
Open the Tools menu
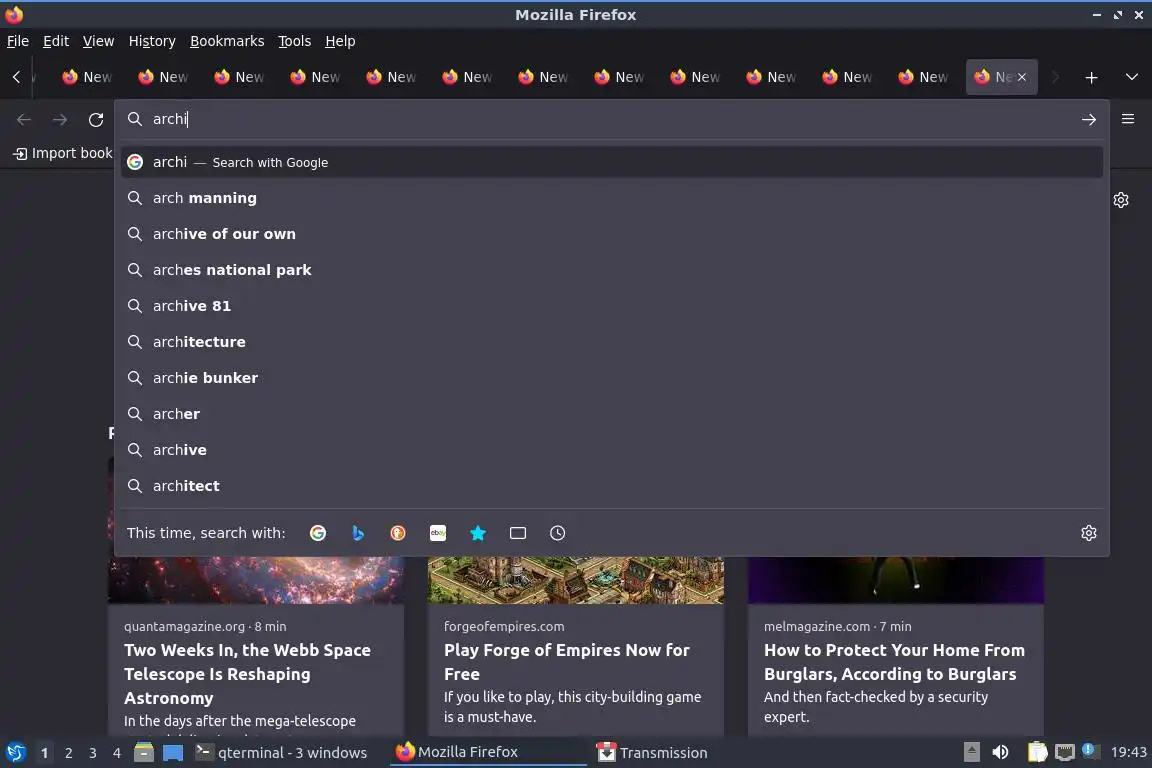coord(295,41)
